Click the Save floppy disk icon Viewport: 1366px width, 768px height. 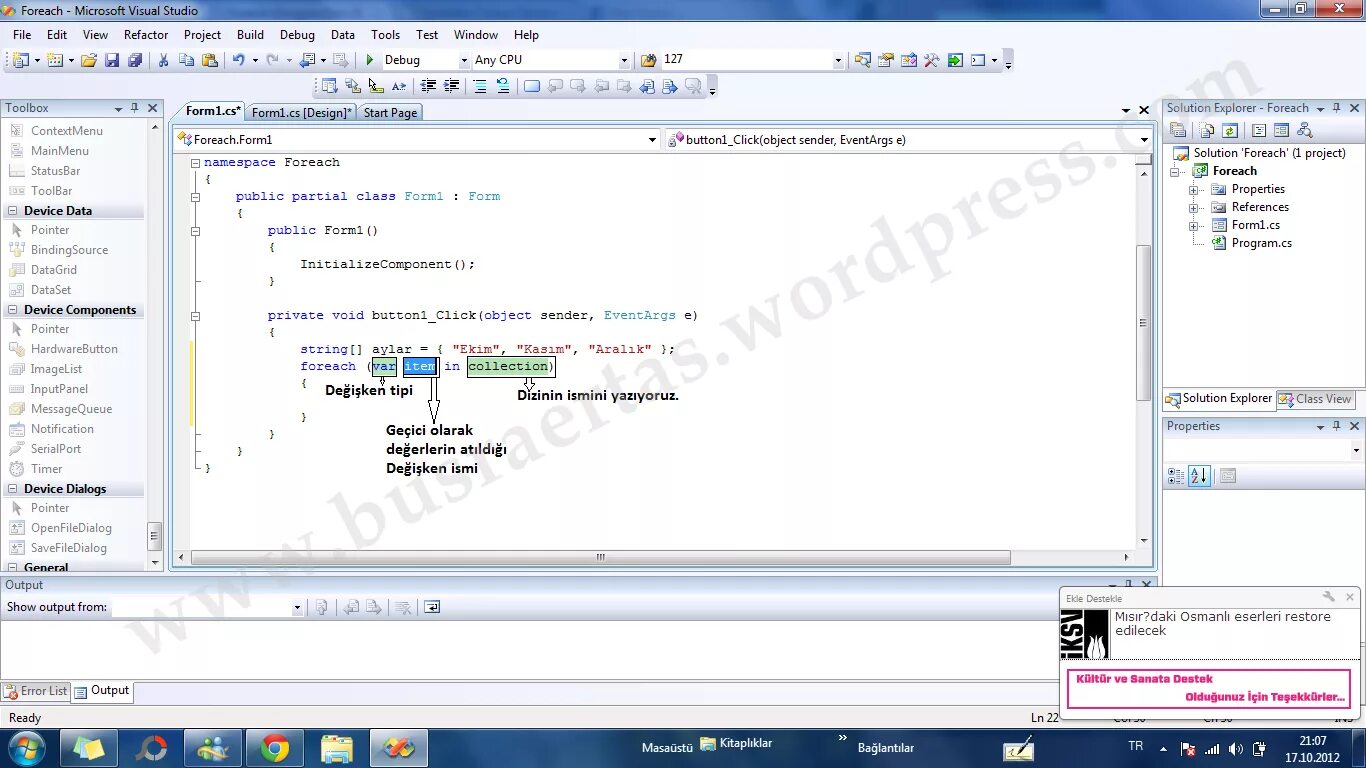[x=112, y=60]
